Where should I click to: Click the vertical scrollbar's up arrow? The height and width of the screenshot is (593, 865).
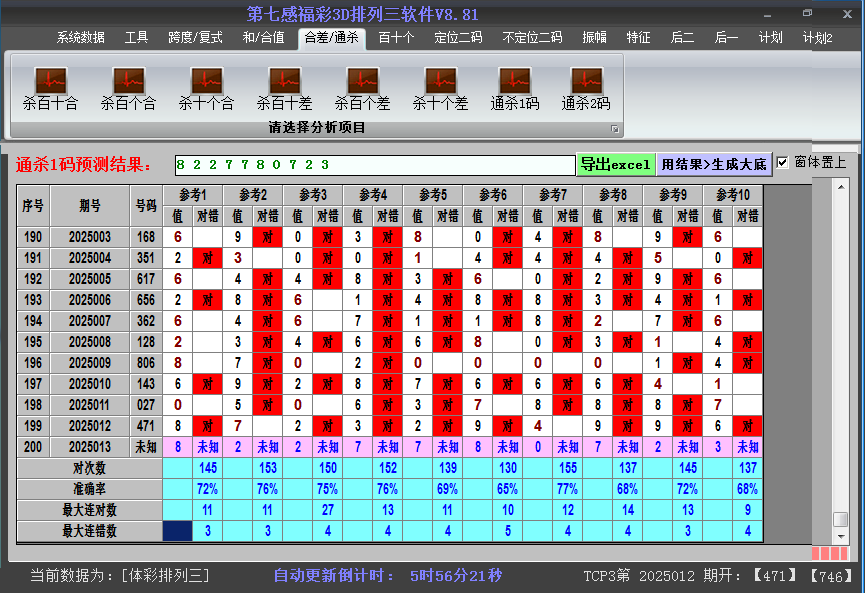coord(841,190)
